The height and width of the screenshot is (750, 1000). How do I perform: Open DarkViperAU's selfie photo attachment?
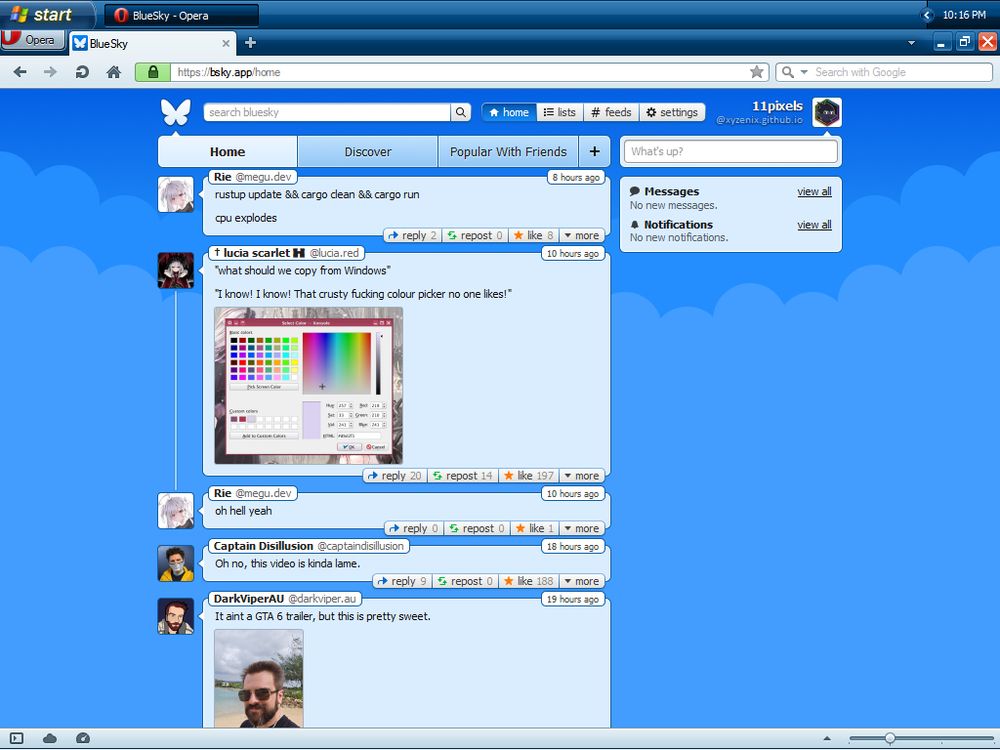[259, 678]
